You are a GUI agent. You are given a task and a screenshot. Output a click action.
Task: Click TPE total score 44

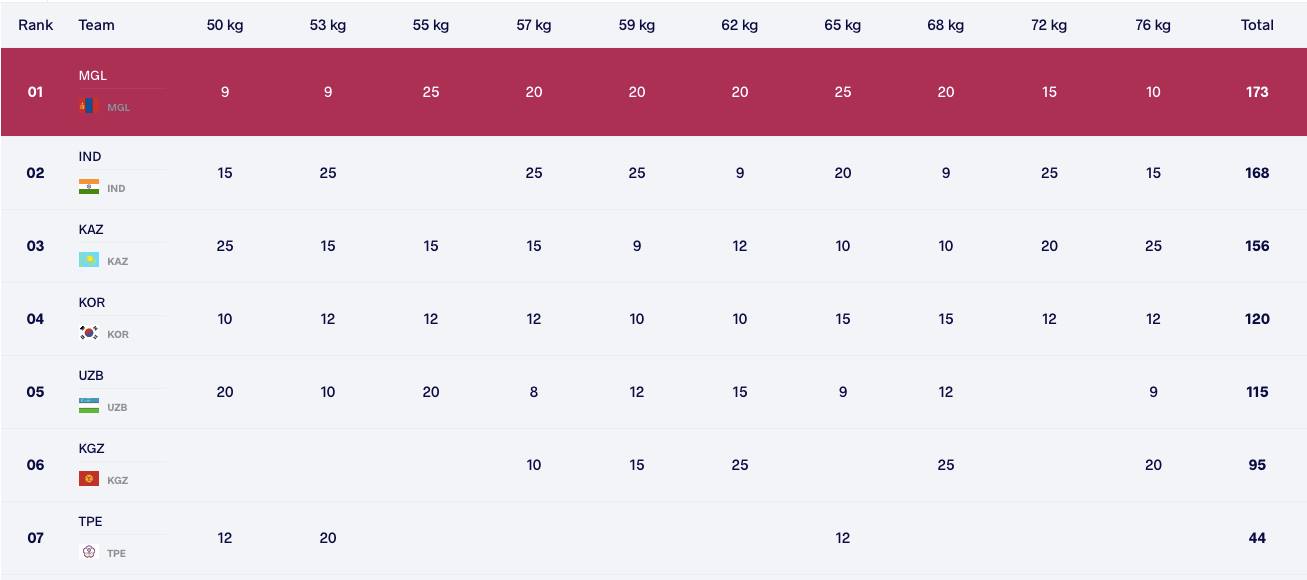[x=1257, y=538]
